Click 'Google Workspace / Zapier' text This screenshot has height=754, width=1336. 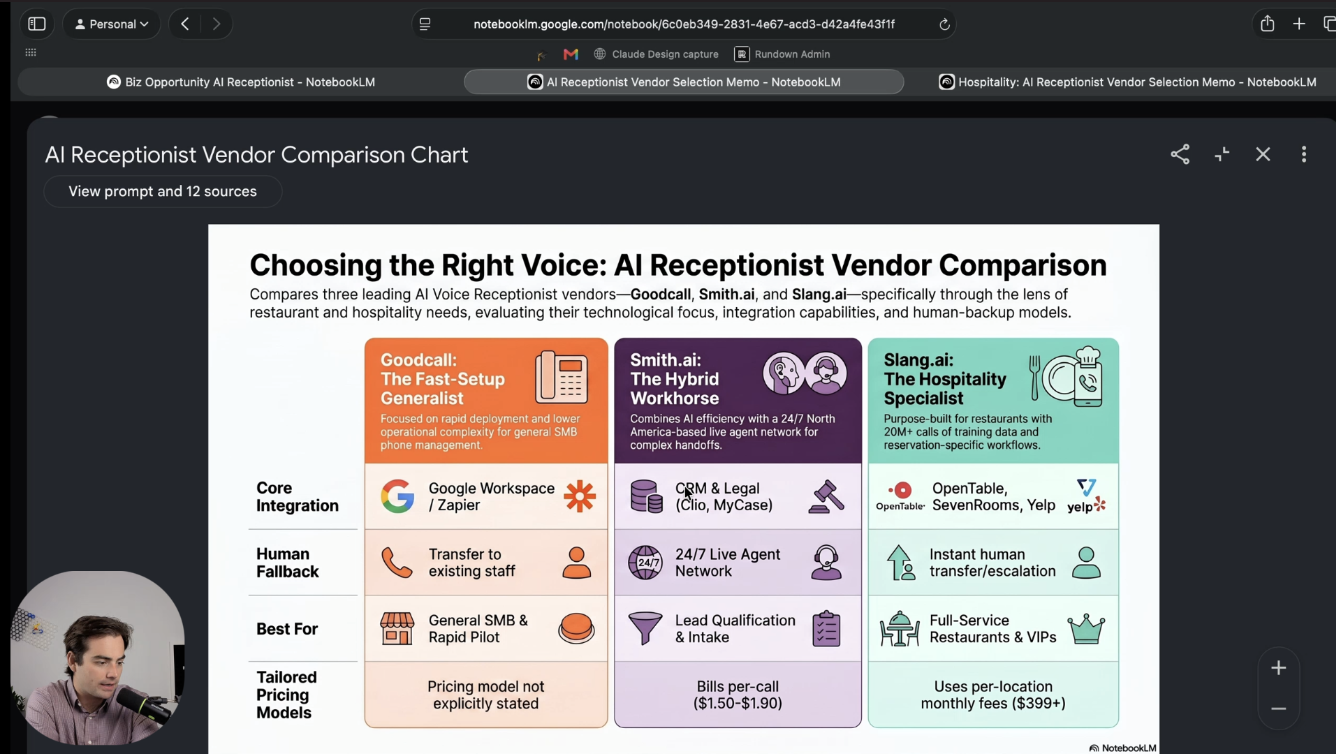coord(491,497)
